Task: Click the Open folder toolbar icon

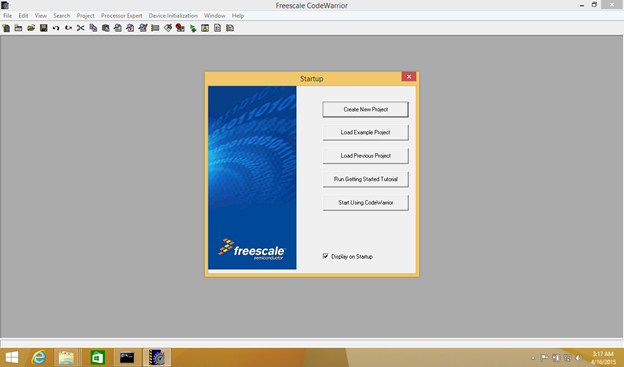Action: point(31,28)
